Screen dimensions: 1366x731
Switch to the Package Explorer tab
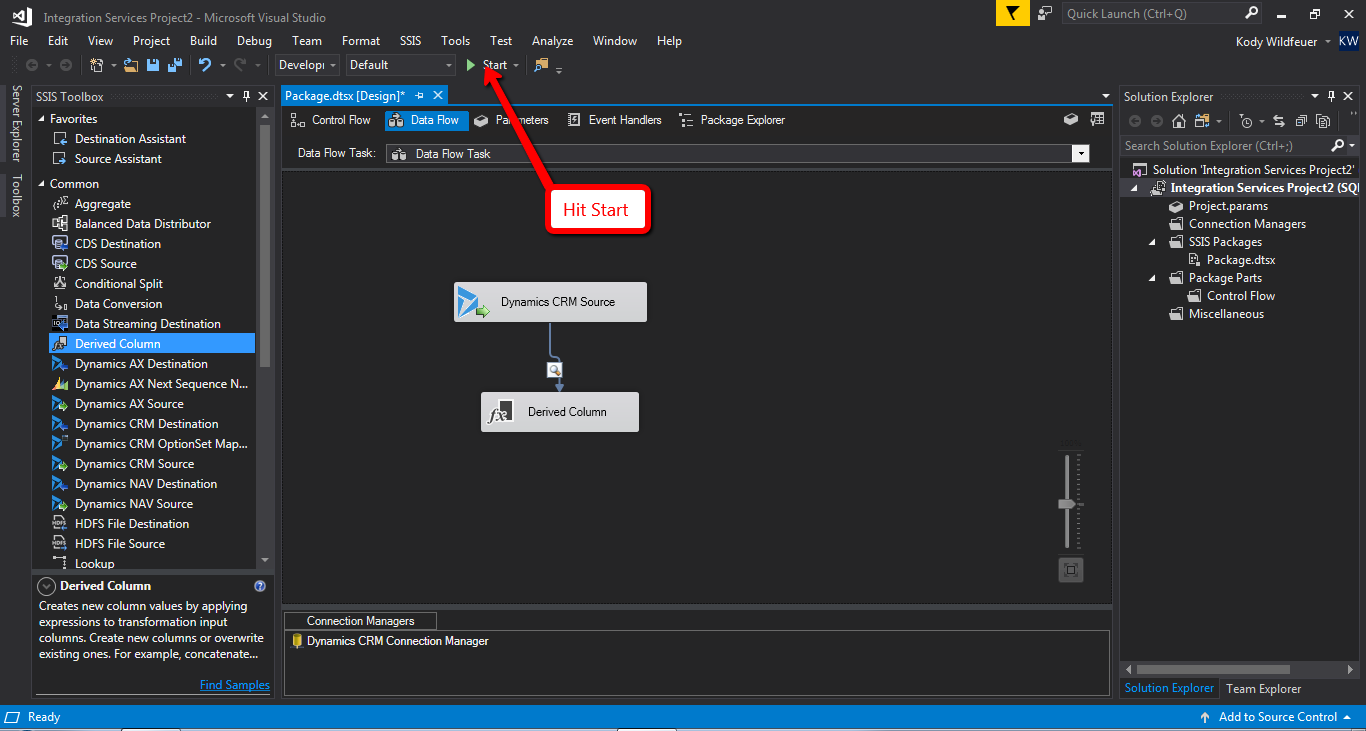(x=732, y=120)
